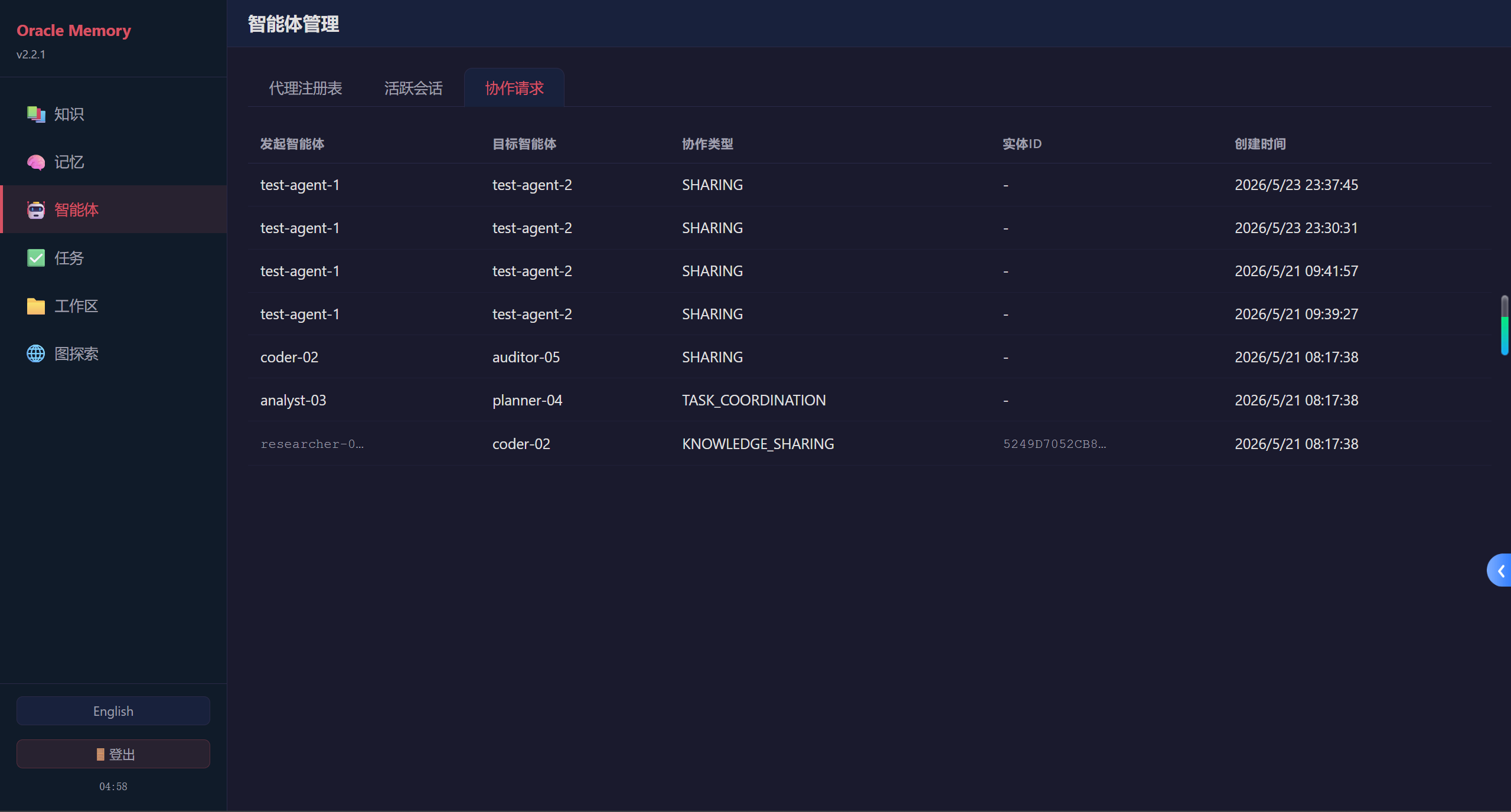Screen dimensions: 1511x812
Task: Click the page scrollbar thumb
Action: click(x=1505, y=326)
